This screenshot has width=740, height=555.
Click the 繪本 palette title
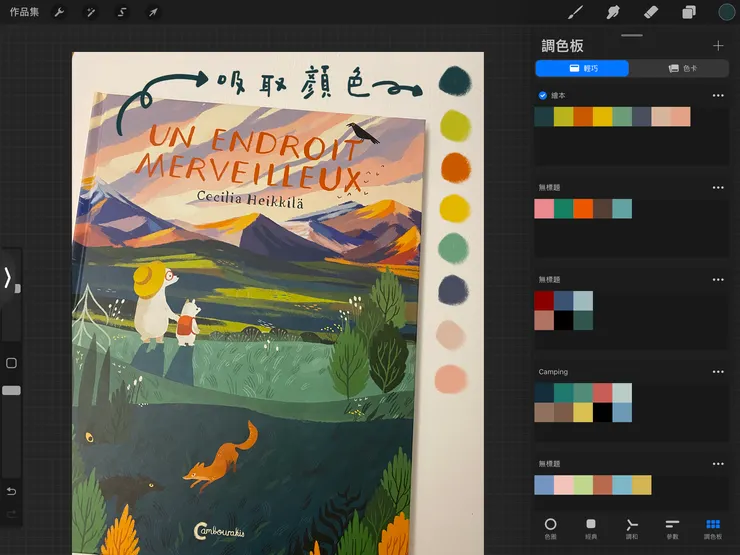[x=558, y=95]
